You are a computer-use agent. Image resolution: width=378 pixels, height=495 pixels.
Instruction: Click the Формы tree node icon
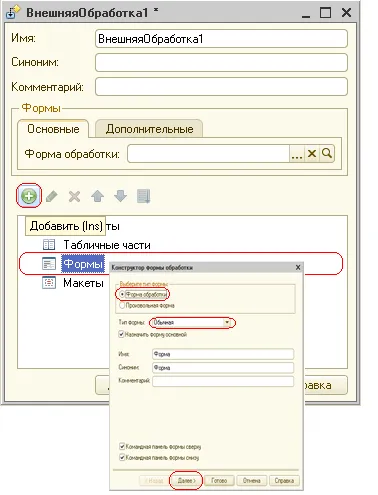pos(49,264)
